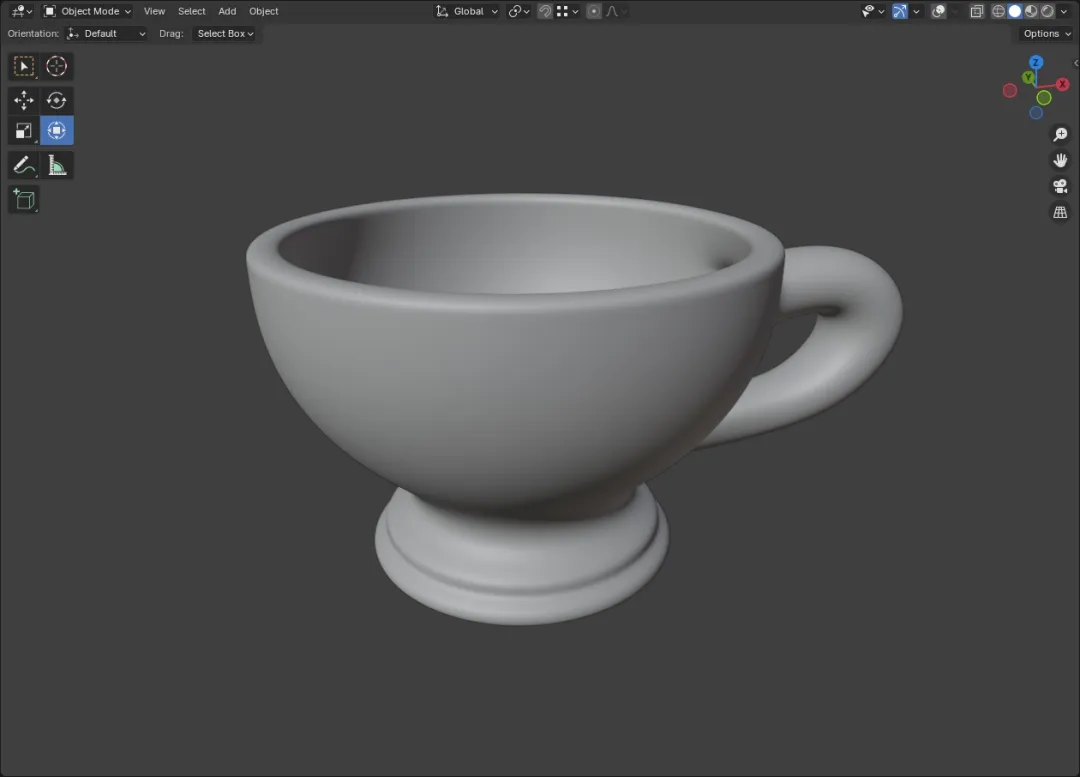Activate the 3D Cursor tool
The height and width of the screenshot is (777, 1080).
56,66
